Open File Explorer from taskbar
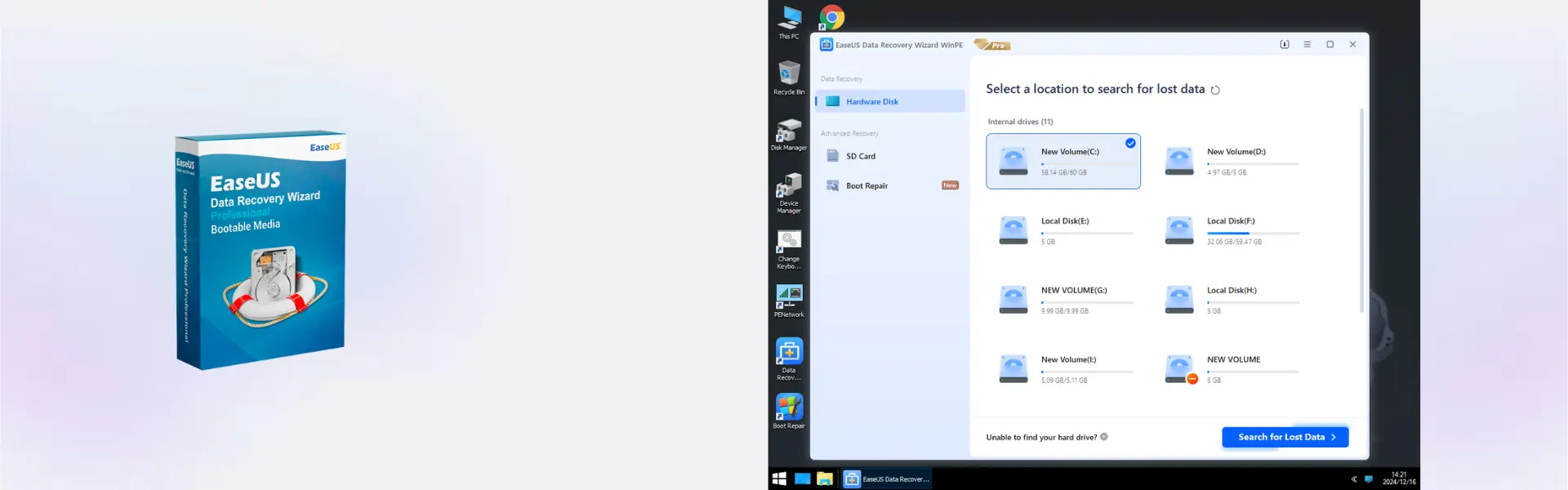The height and width of the screenshot is (490, 1568). [x=825, y=479]
